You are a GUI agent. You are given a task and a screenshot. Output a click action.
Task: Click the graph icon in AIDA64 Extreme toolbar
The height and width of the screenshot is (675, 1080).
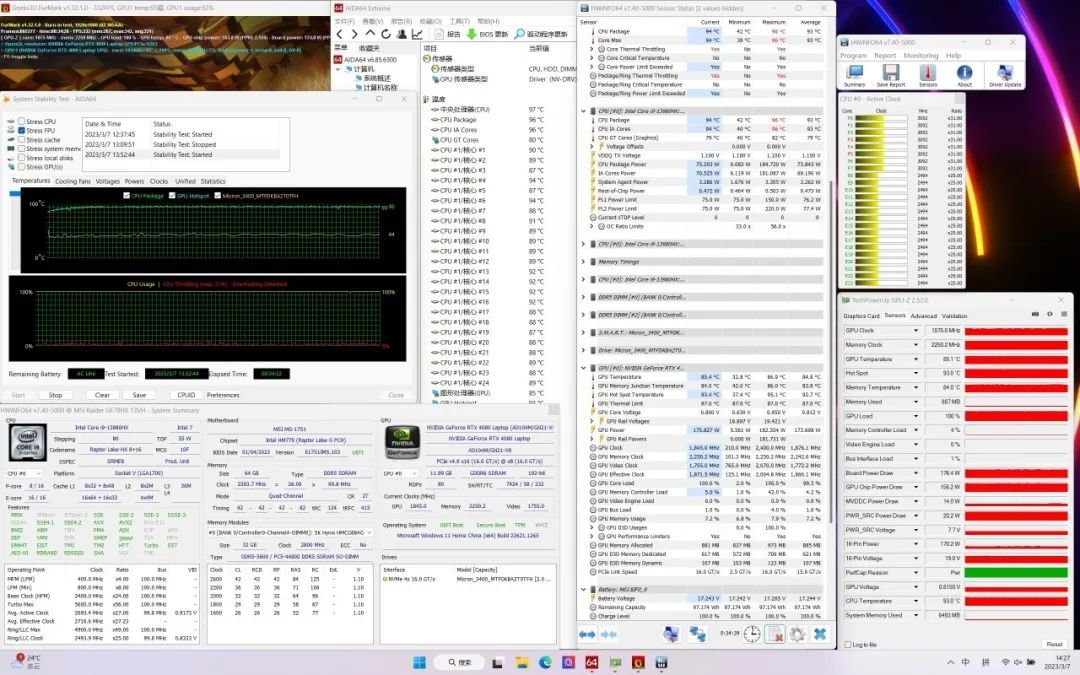[x=417, y=34]
